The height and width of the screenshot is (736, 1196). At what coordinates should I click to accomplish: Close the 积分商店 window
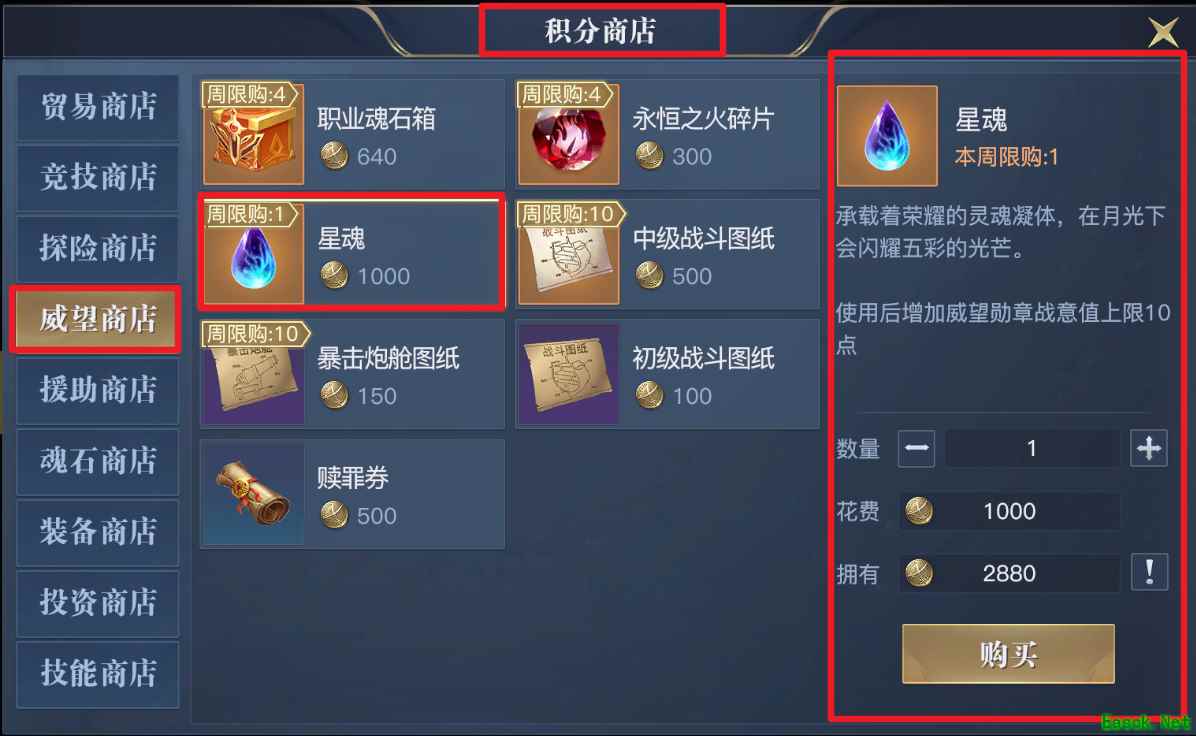click(1163, 32)
